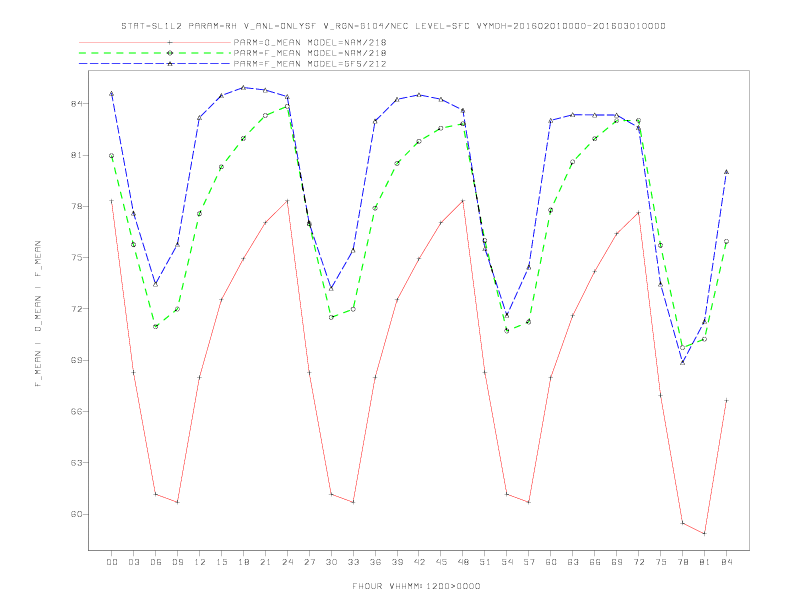Click the red O_MEAN plus point at hour 48
This screenshot has height=612, width=792.
pyautogui.click(x=463, y=201)
